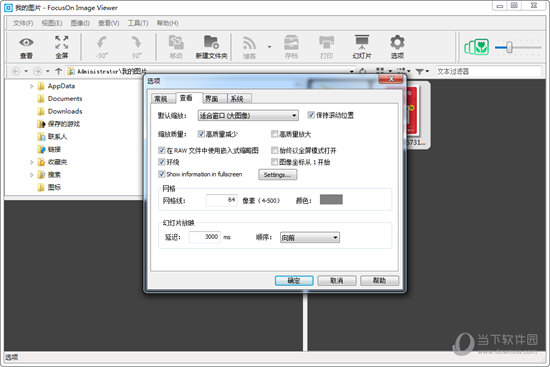Viewport: 550px width, 367px height.
Task: Expand the 收藏夹 folder node
Action: click(32, 162)
